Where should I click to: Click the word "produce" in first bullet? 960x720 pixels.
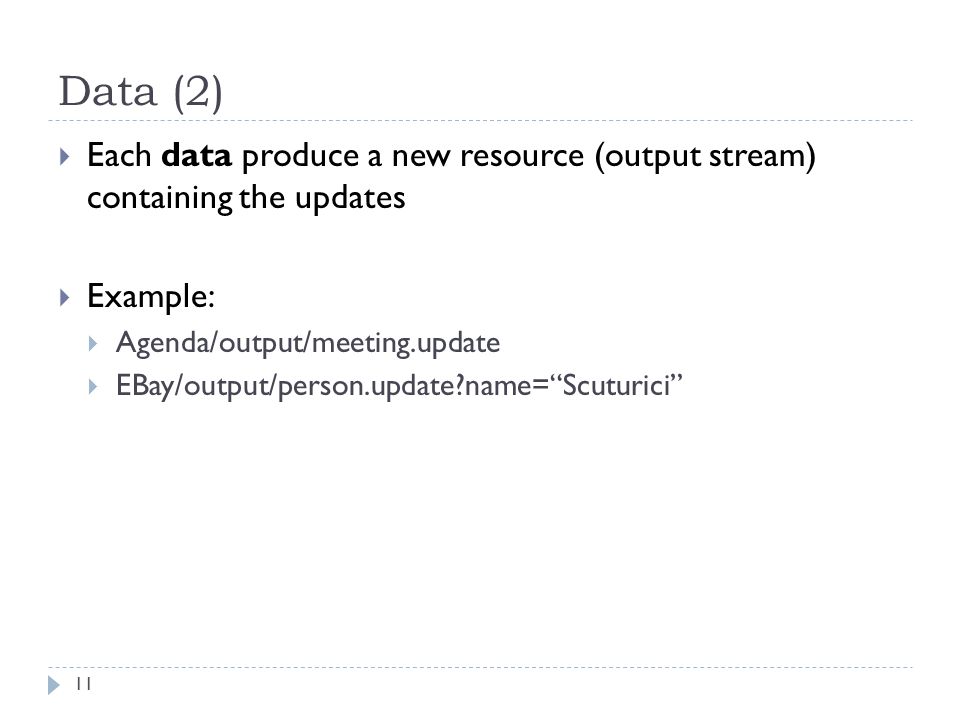[x=301, y=158]
